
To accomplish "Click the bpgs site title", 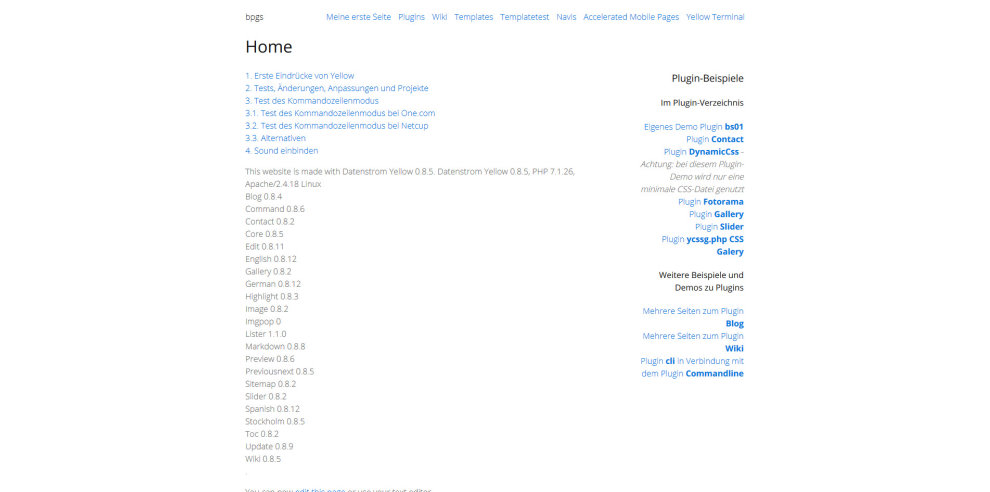I will pyautogui.click(x=254, y=17).
